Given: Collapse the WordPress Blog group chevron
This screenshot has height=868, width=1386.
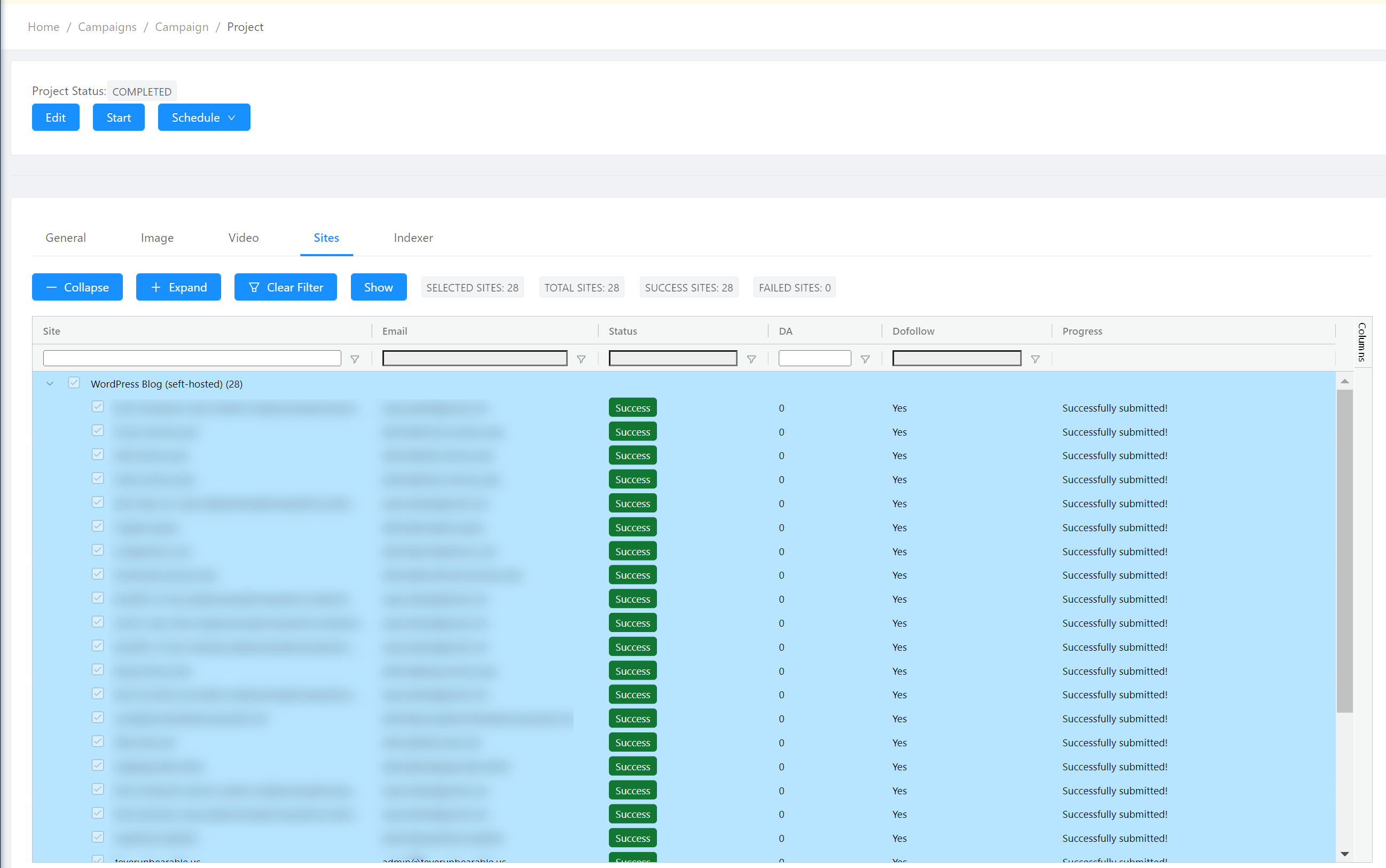Looking at the screenshot, I should coord(50,383).
